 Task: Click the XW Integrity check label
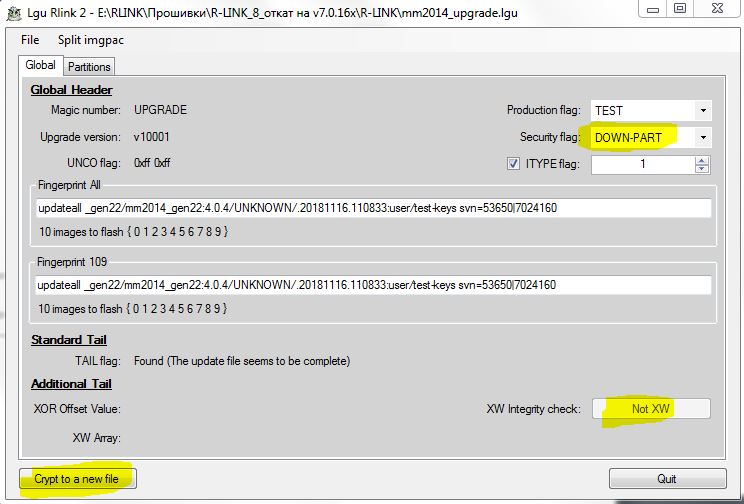534,409
